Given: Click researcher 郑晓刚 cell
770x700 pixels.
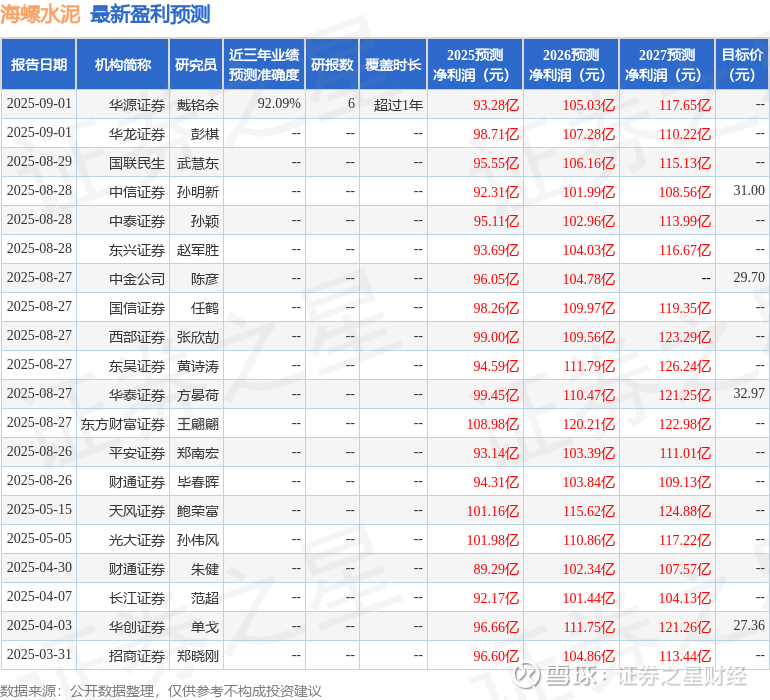Looking at the screenshot, I should [197, 655].
